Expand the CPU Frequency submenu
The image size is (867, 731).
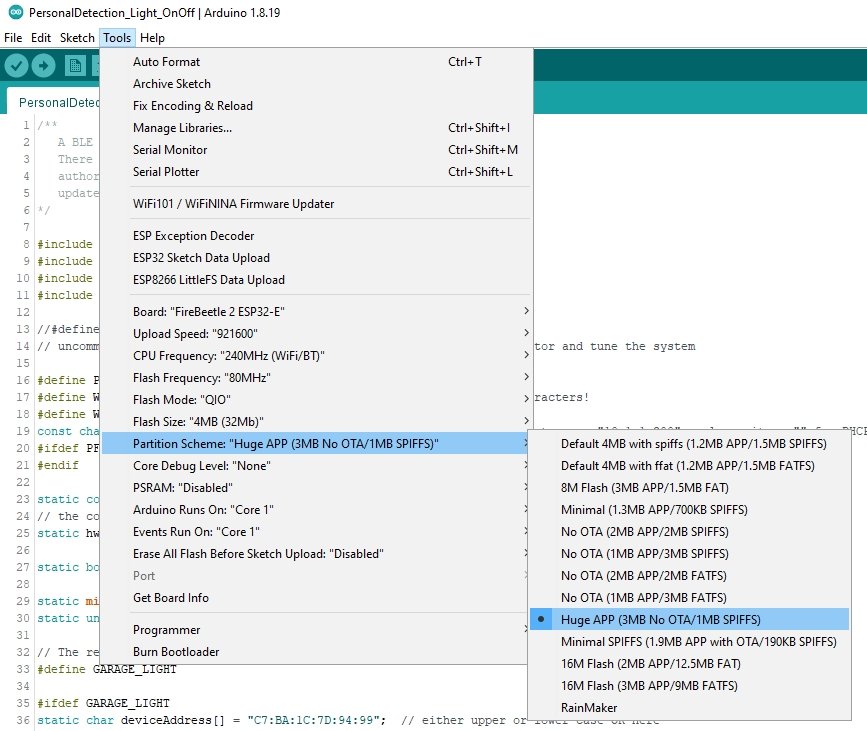316,356
